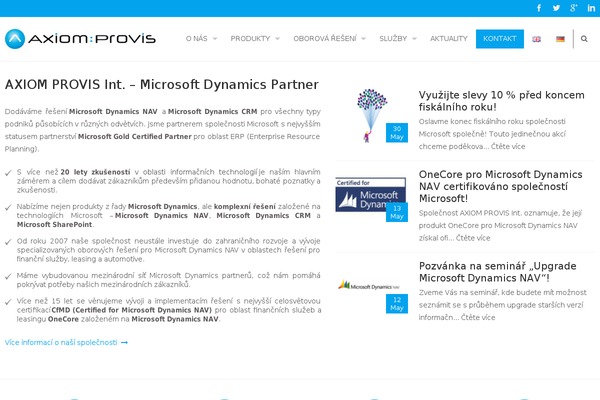Open the PRODUKTY menu item
Image resolution: width=600 pixels, height=400 pixels.
(250, 39)
